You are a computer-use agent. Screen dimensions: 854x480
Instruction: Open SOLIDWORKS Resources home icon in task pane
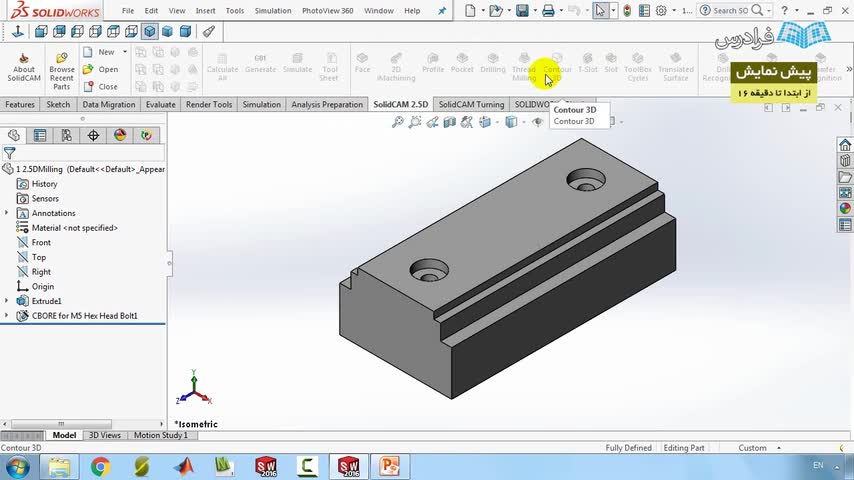[x=845, y=145]
